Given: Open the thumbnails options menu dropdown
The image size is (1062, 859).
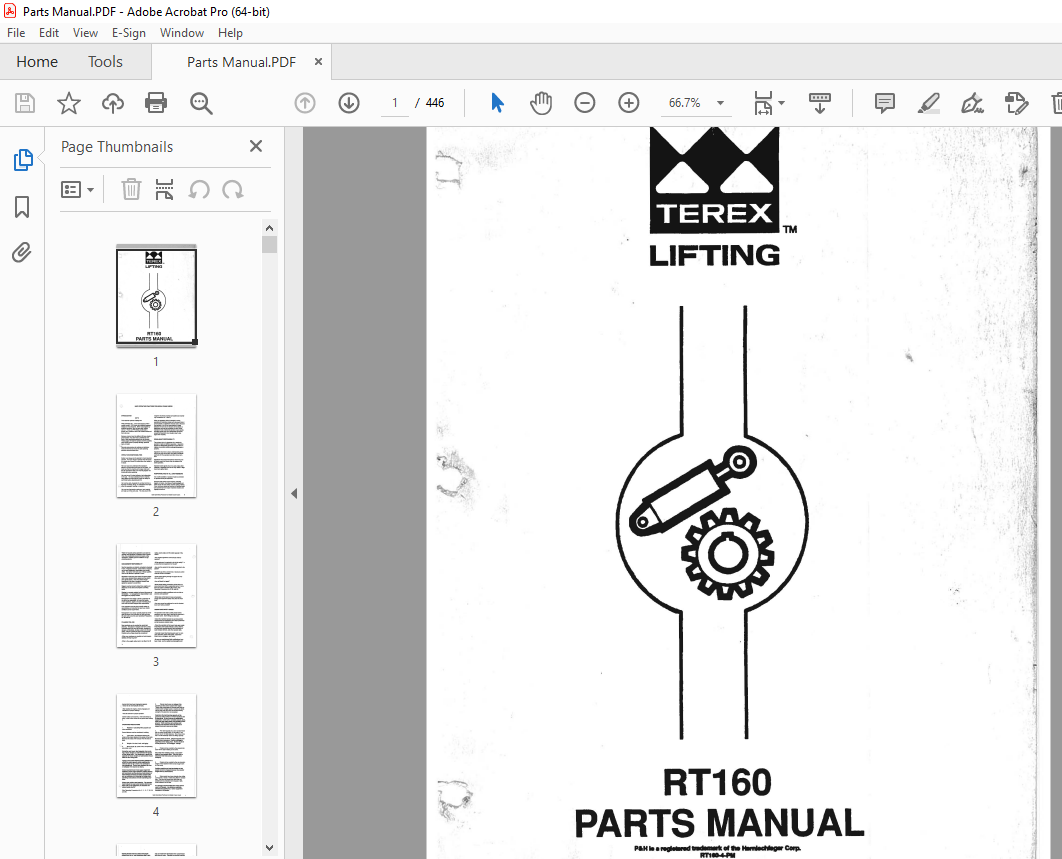Looking at the screenshot, I should click(x=77, y=190).
